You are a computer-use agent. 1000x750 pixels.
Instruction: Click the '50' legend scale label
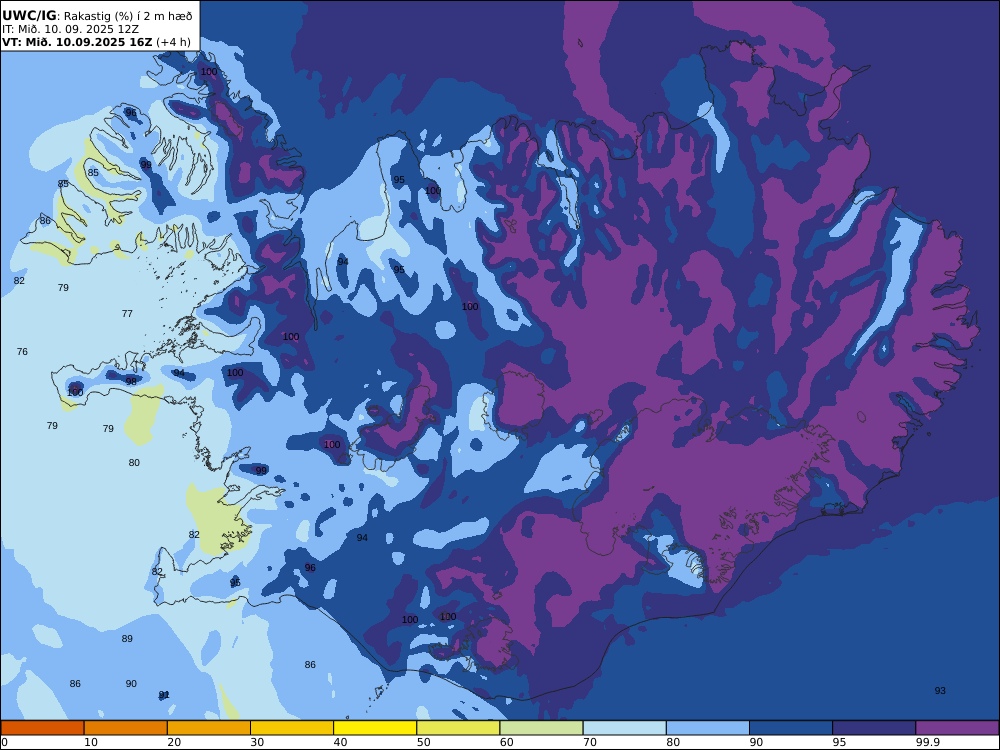pyautogui.click(x=423, y=742)
